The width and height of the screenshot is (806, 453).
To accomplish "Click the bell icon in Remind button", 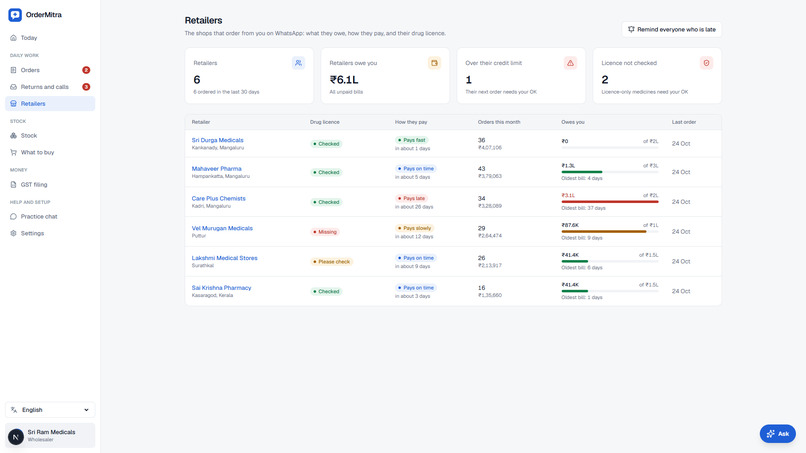I will coord(631,29).
